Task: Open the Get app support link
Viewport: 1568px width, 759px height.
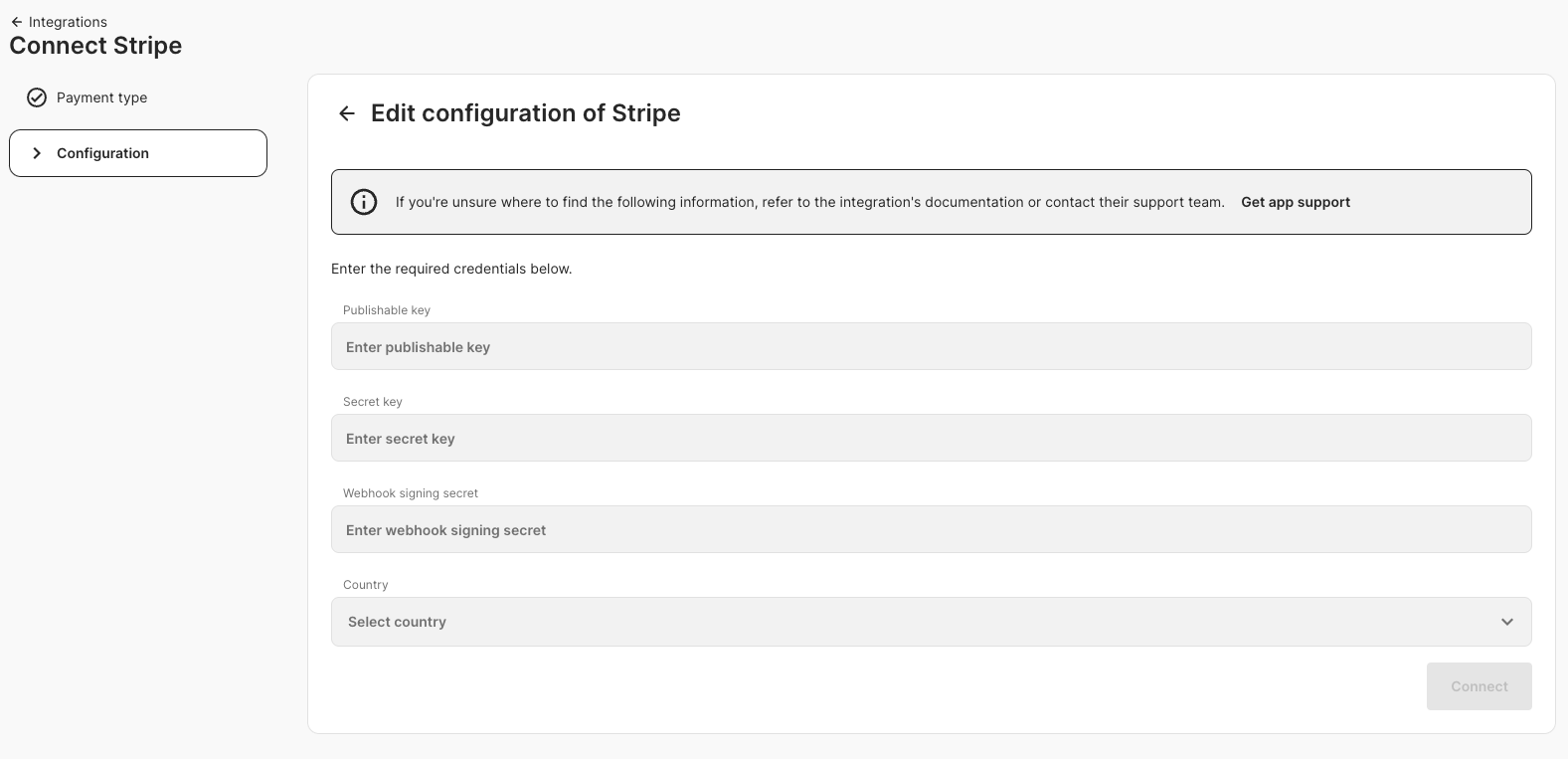Action: (1296, 202)
